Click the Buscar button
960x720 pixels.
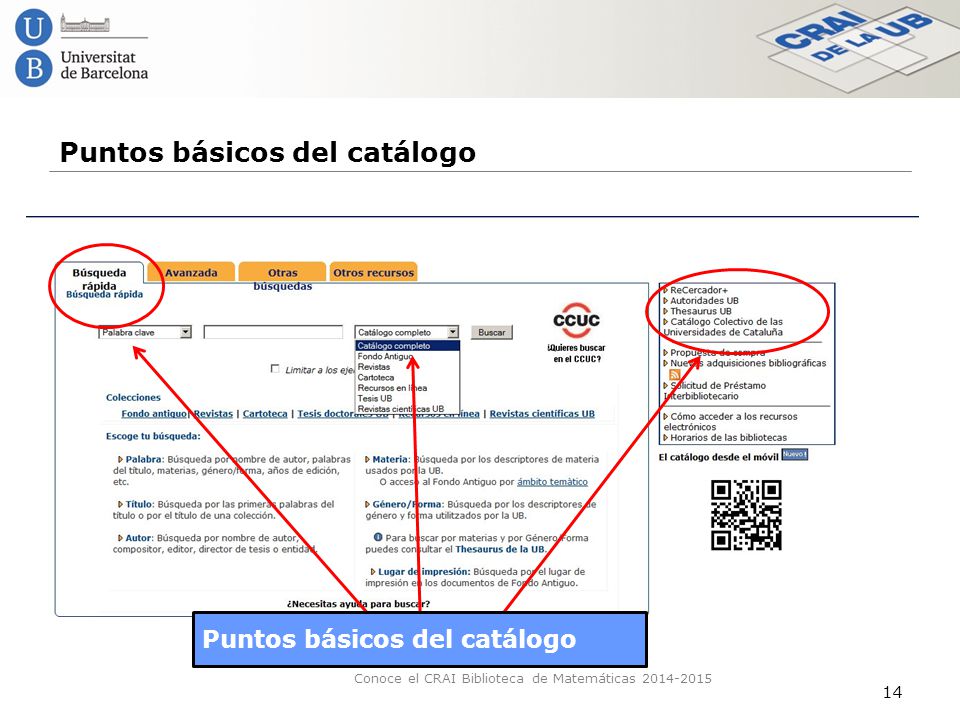492,332
